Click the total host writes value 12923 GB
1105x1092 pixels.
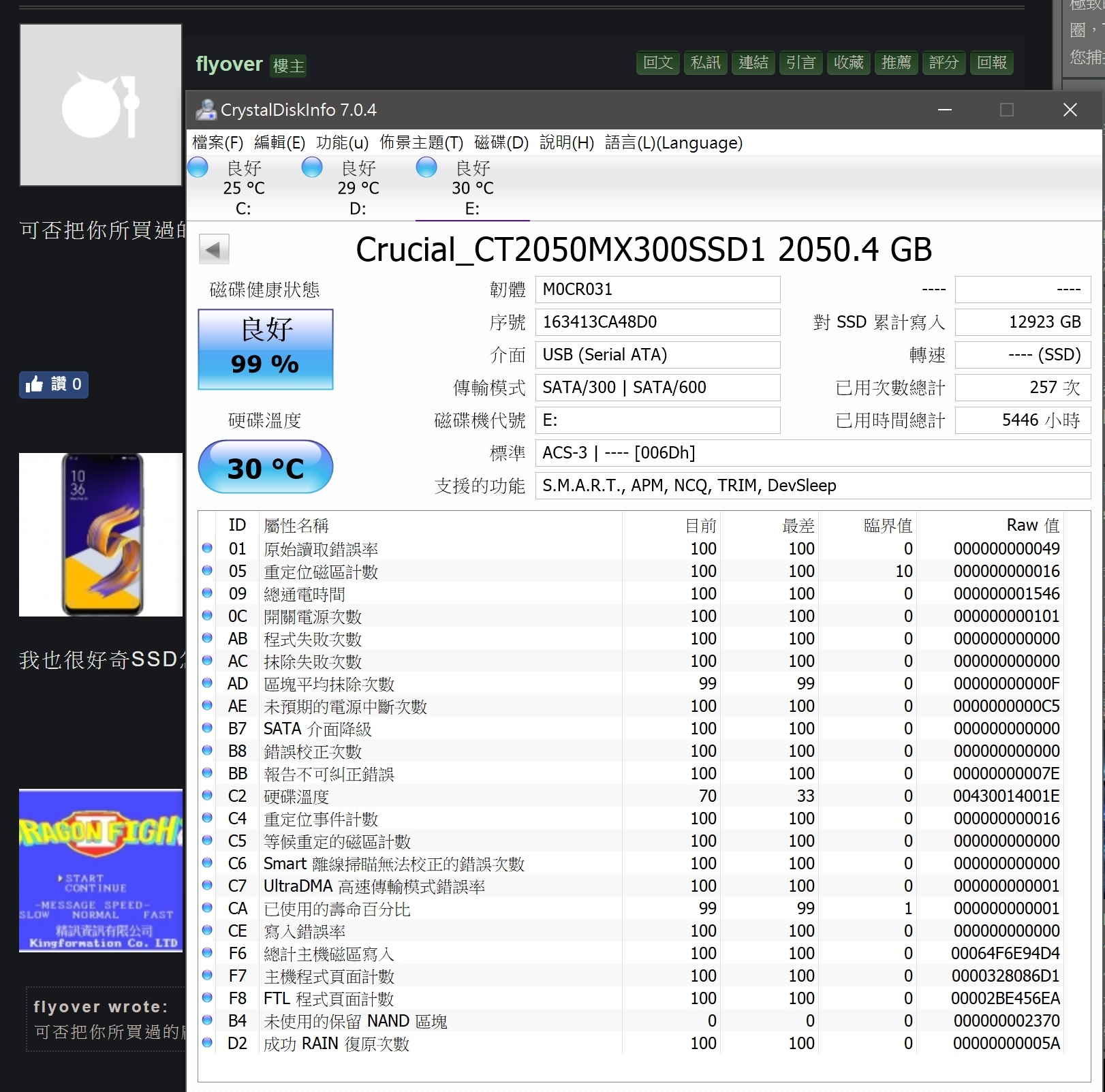tap(1023, 322)
